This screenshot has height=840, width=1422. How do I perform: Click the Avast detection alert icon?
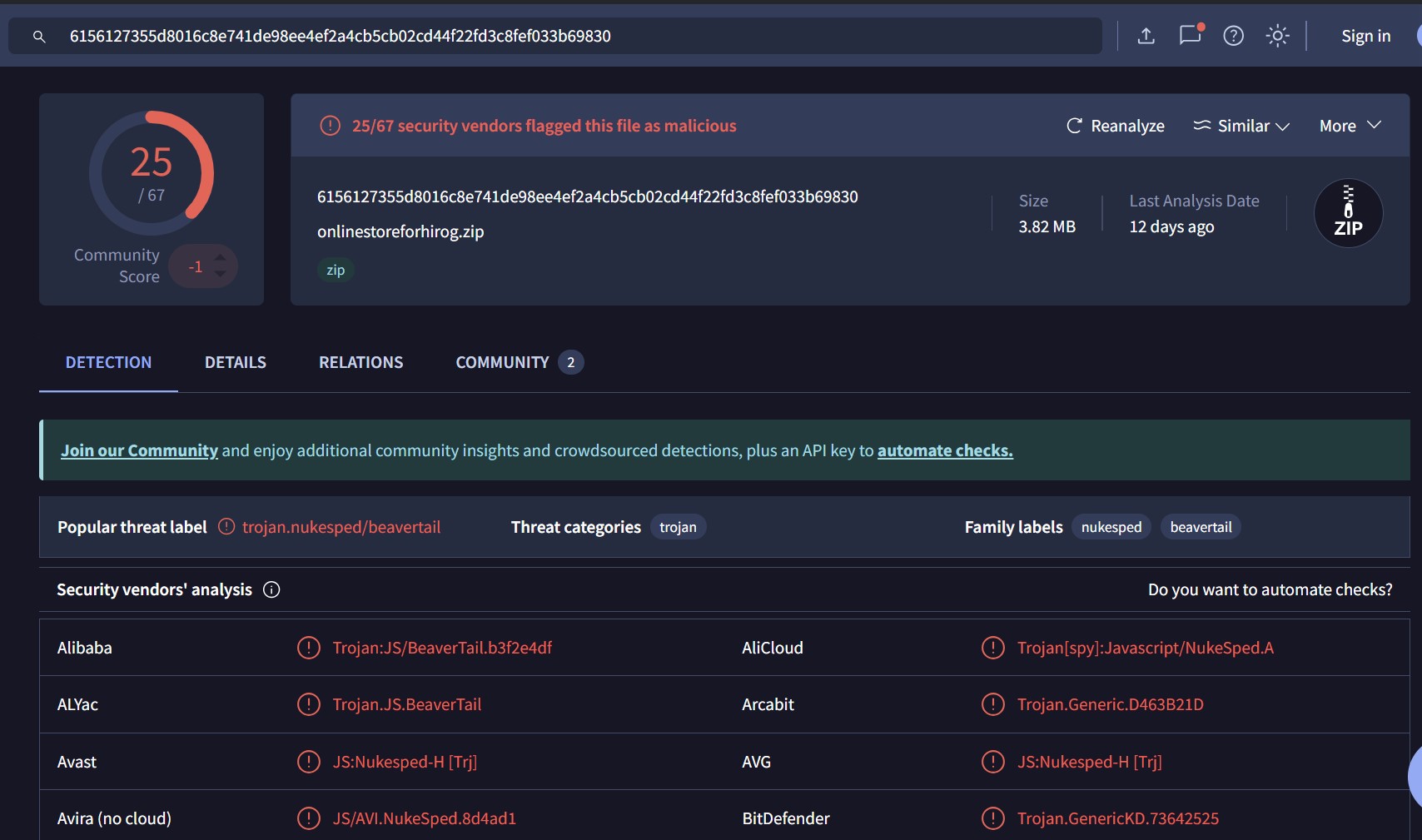[309, 762]
